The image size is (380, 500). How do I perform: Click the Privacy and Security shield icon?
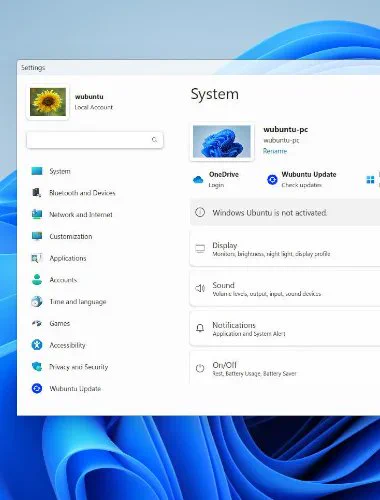point(37,367)
